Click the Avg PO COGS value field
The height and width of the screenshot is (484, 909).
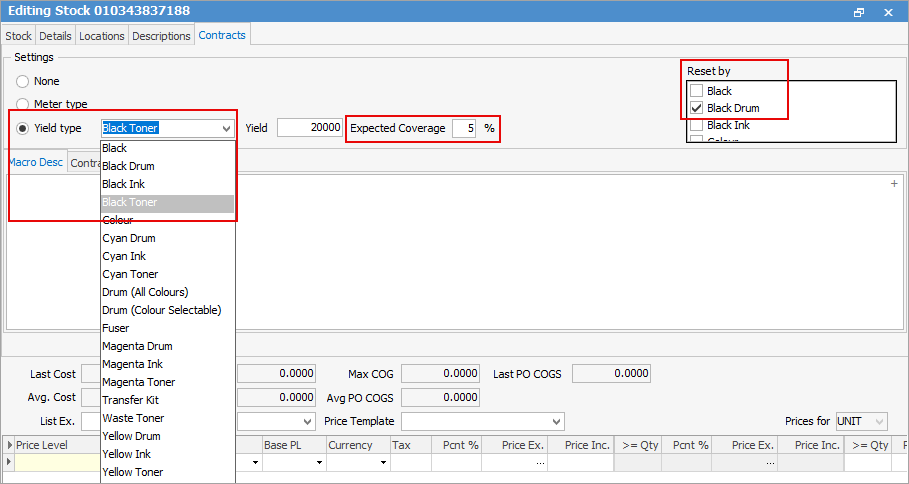[x=440, y=398]
